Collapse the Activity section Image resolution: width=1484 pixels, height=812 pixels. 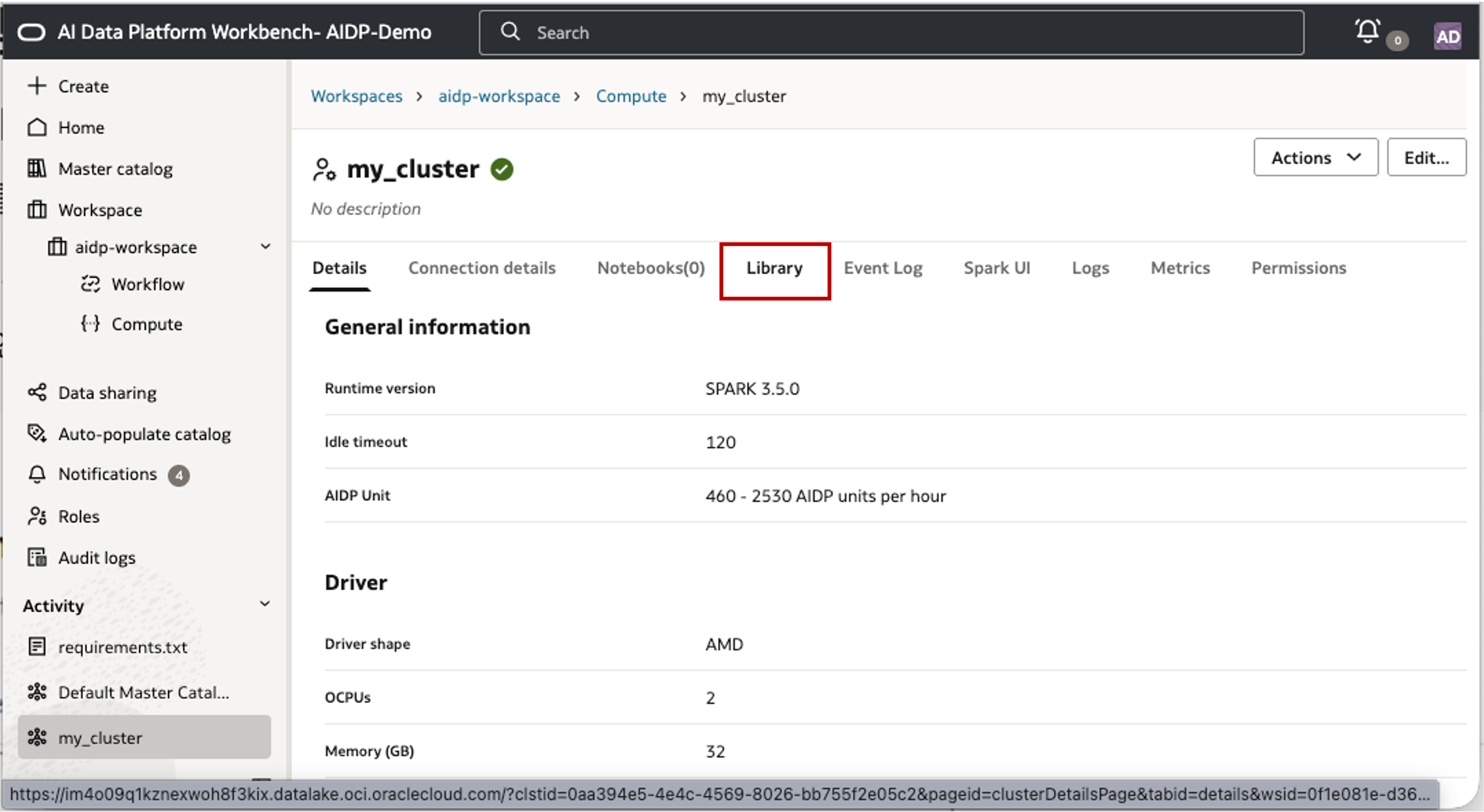pos(264,605)
